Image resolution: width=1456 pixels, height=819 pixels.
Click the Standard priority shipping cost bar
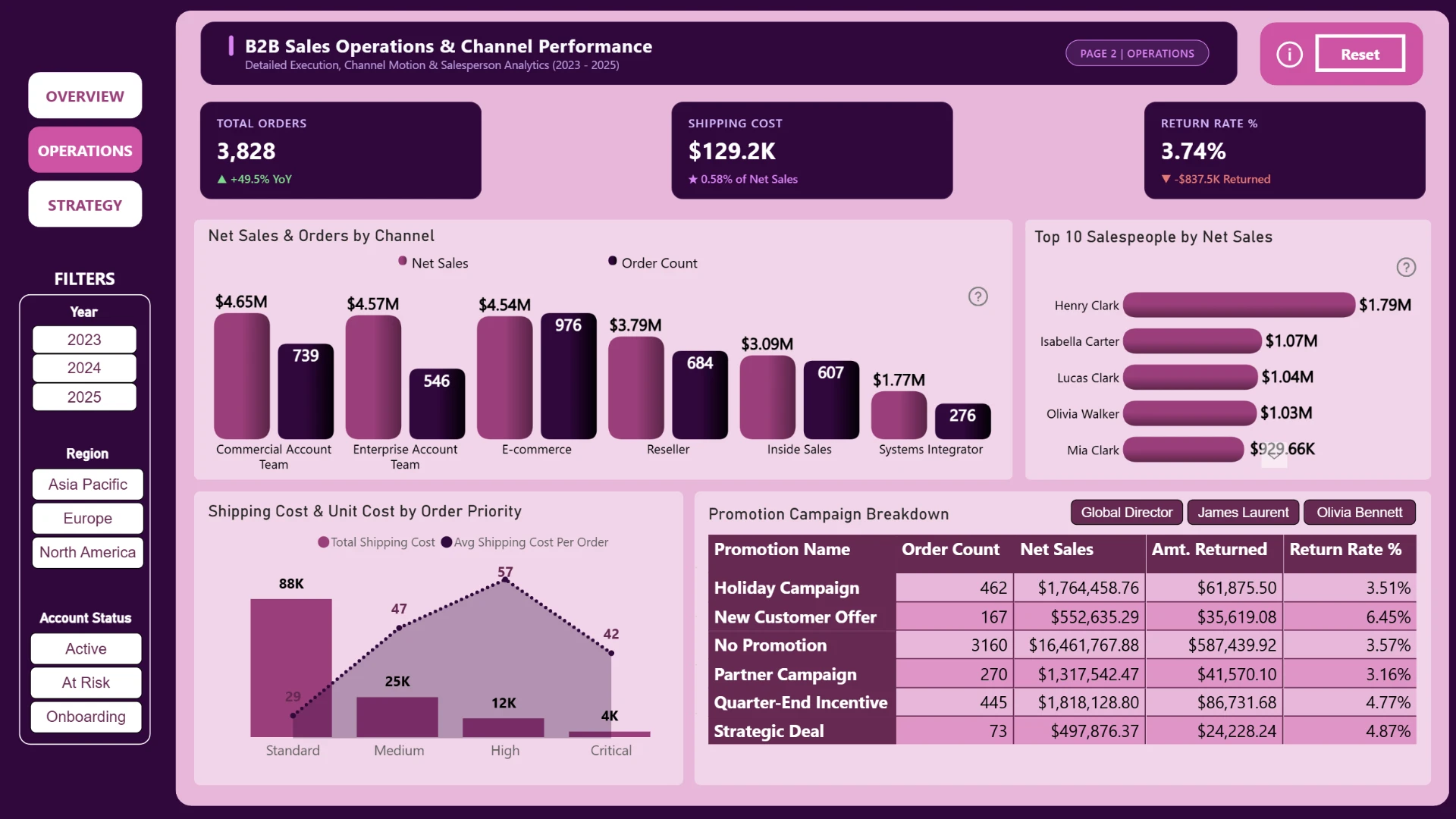pyautogui.click(x=291, y=668)
